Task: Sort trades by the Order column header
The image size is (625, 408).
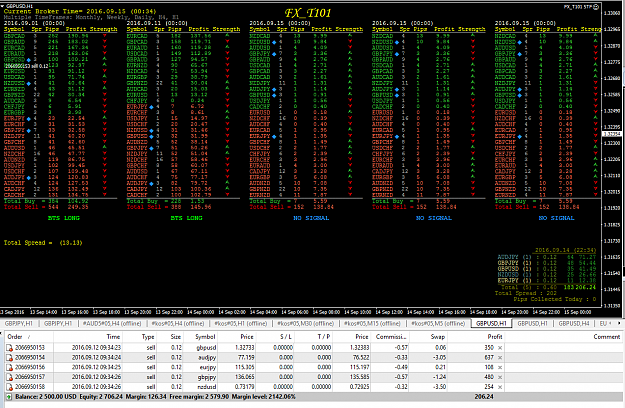Action: point(29,337)
